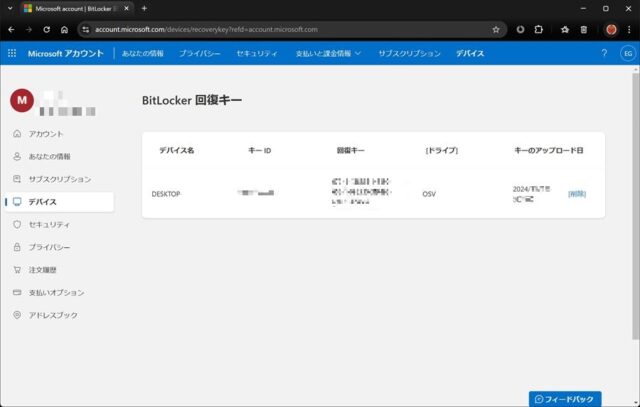Click the pin icon beside アドレスブック
640x407 pixels.
(x=17, y=315)
